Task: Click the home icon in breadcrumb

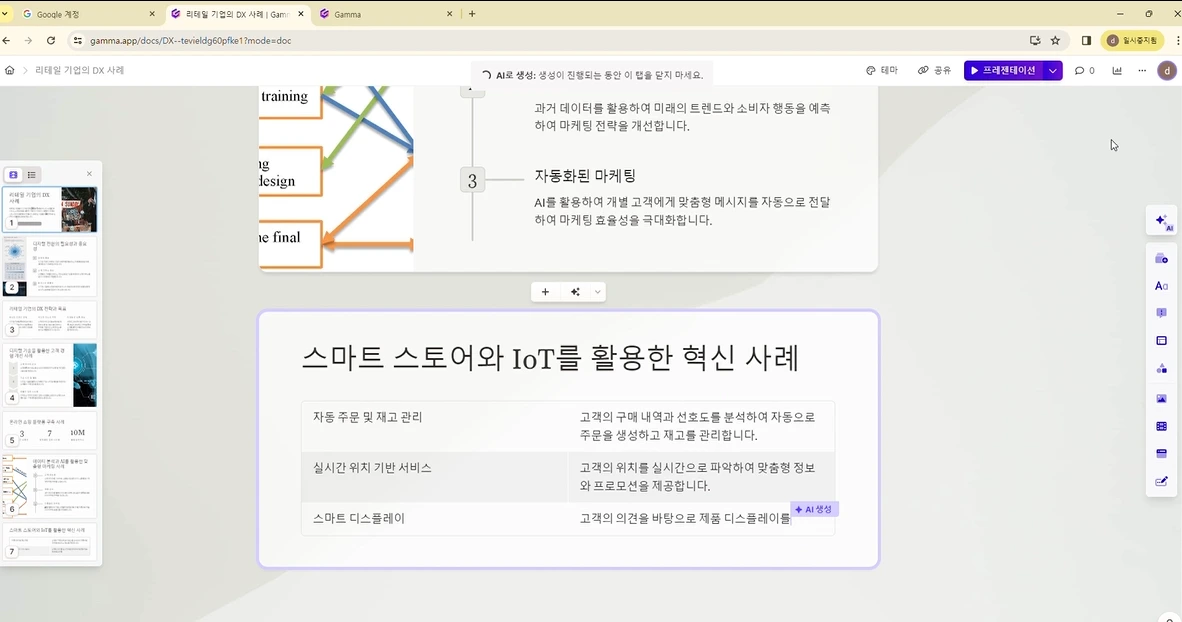Action: pyautogui.click(x=10, y=70)
